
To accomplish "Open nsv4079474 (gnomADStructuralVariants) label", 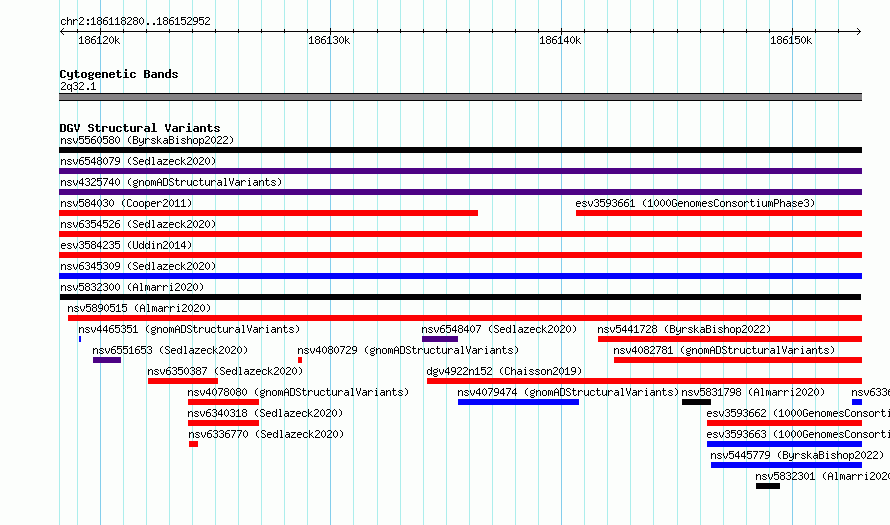I will (568, 392).
